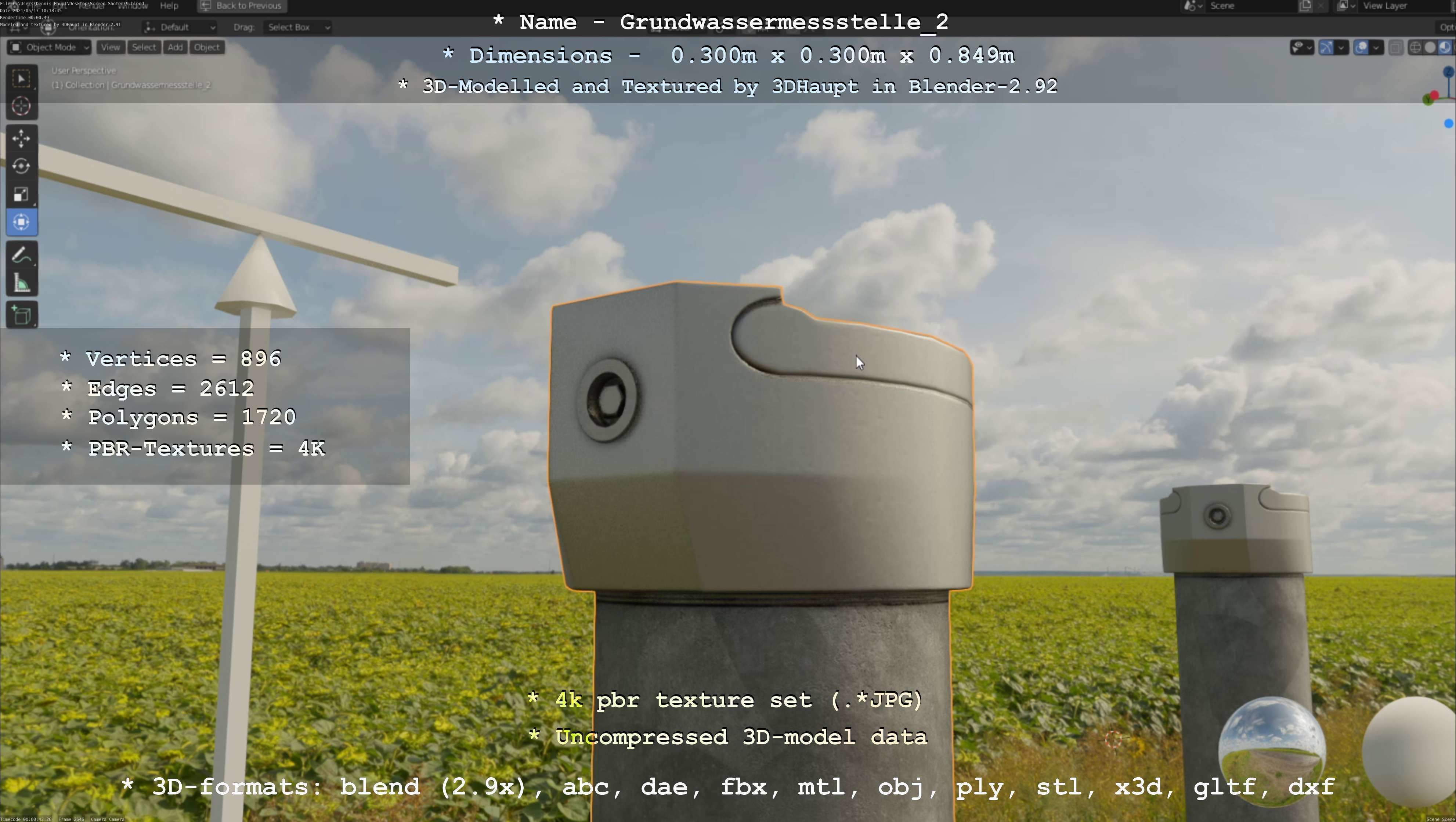The height and width of the screenshot is (822, 1456).
Task: Open the Drag Select Box dropdown
Action: click(297, 27)
